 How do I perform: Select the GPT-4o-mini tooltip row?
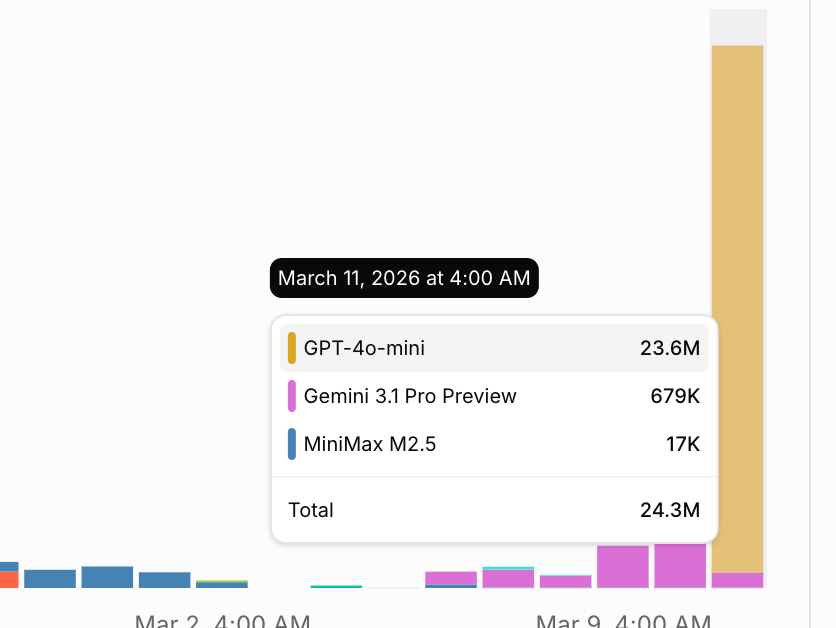(494, 348)
